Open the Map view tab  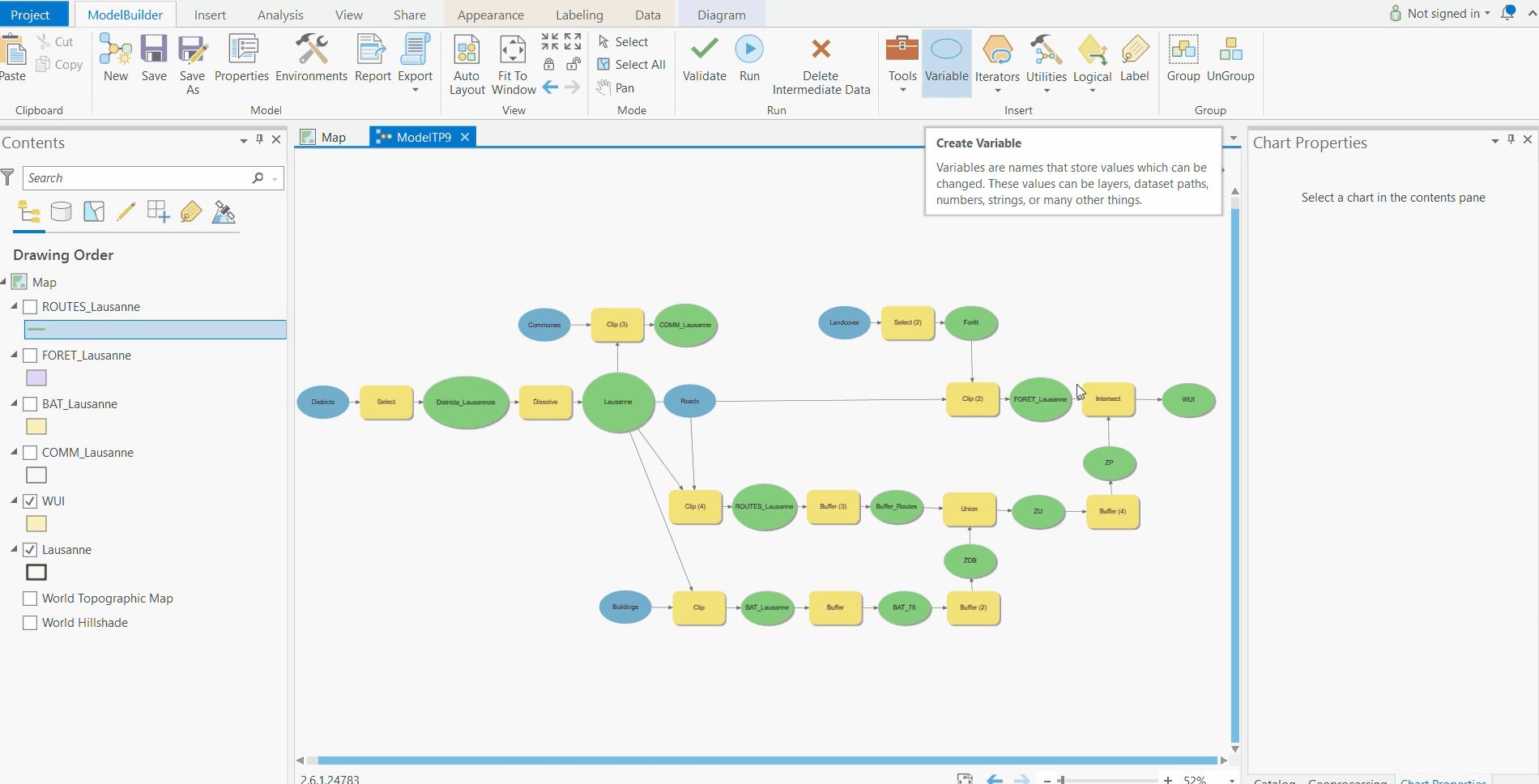pyautogui.click(x=325, y=138)
